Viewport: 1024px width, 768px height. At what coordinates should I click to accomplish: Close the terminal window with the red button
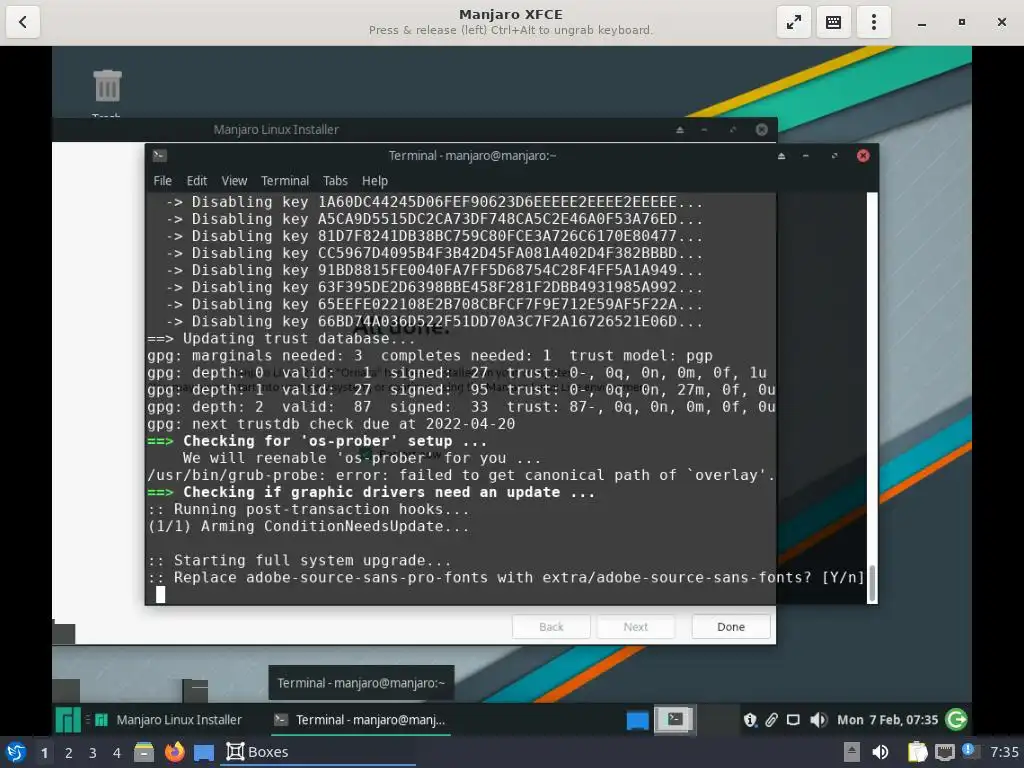(863, 155)
